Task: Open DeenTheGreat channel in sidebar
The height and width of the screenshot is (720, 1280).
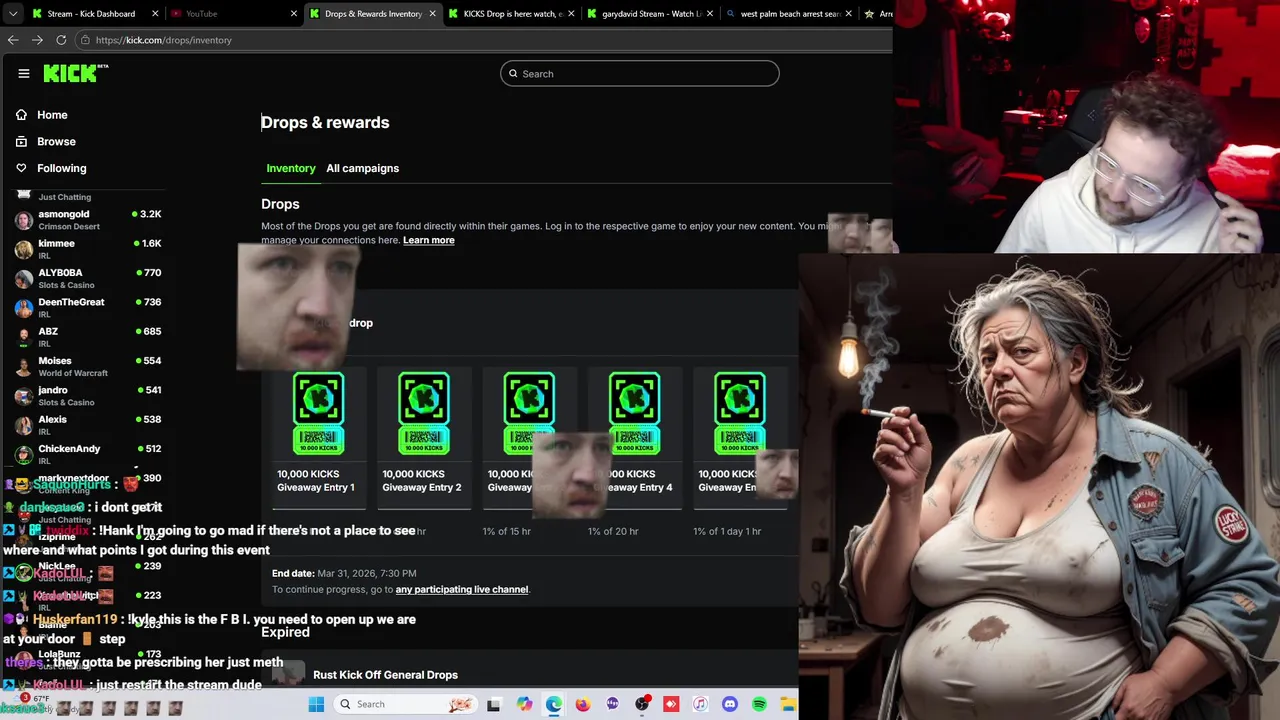Action: (x=88, y=307)
